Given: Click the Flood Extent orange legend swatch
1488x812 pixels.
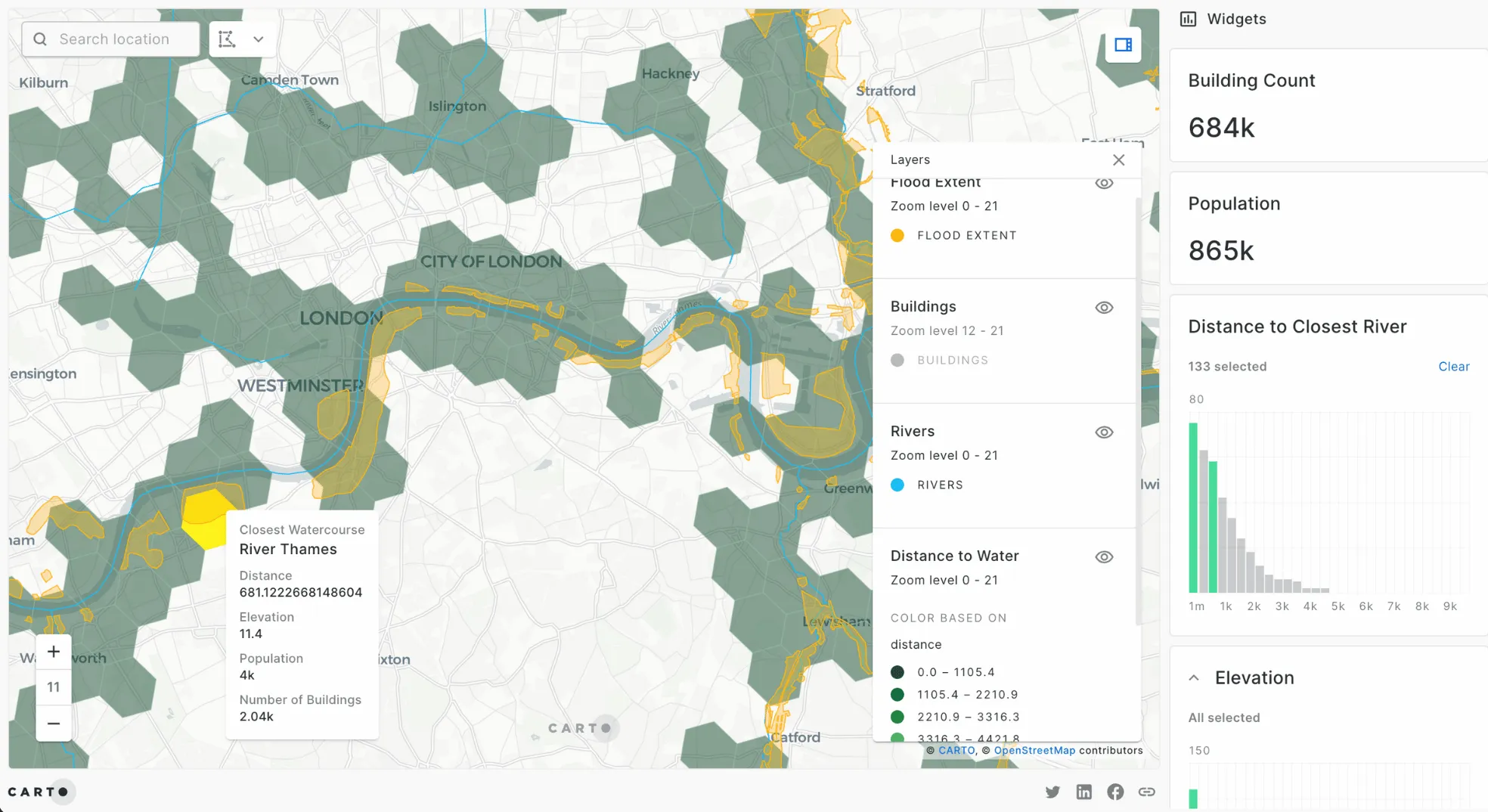Looking at the screenshot, I should [897, 236].
